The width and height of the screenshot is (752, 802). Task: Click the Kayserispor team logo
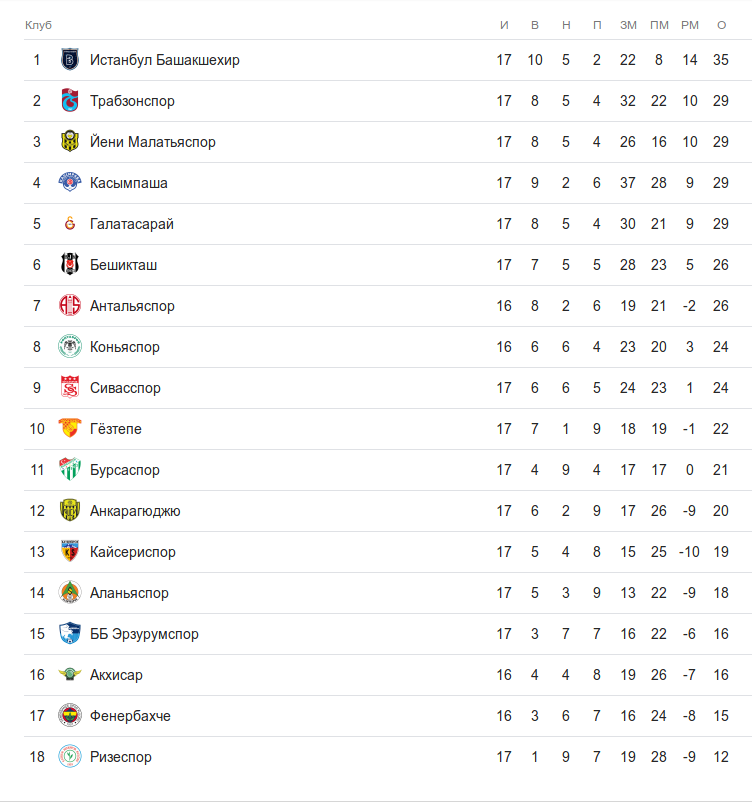click(x=70, y=552)
